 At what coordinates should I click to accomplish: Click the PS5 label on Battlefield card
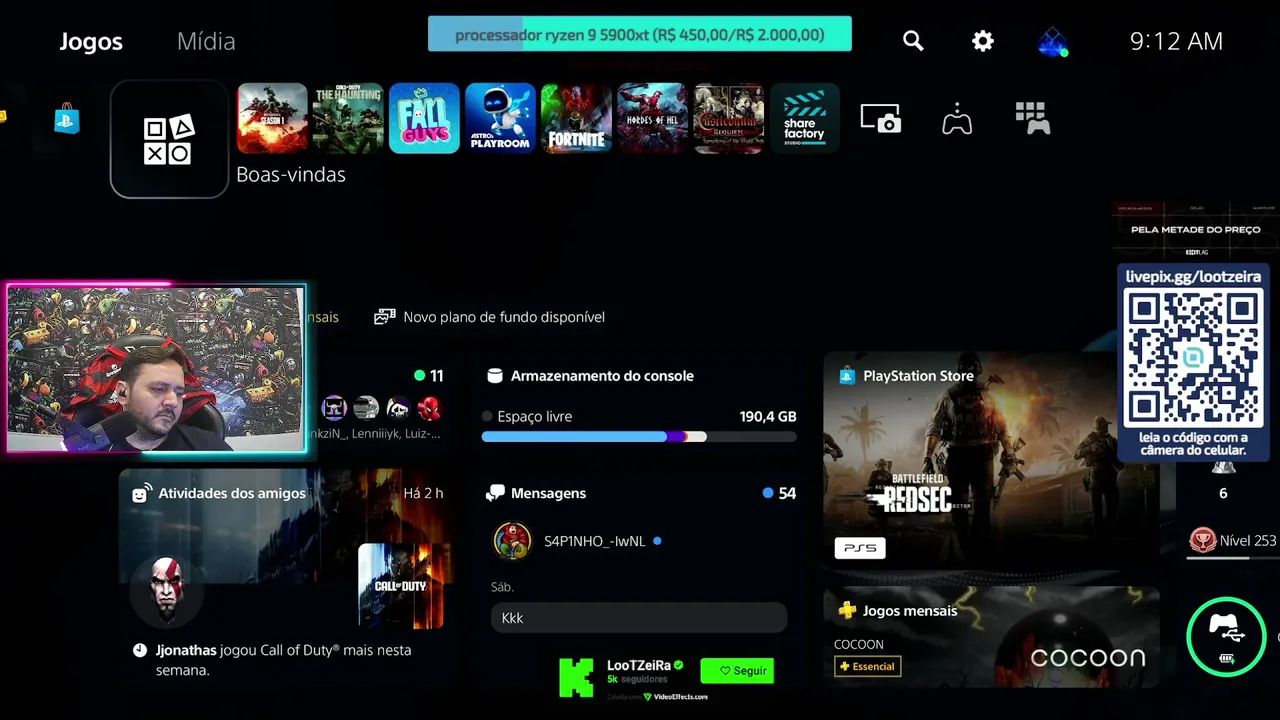click(860, 548)
